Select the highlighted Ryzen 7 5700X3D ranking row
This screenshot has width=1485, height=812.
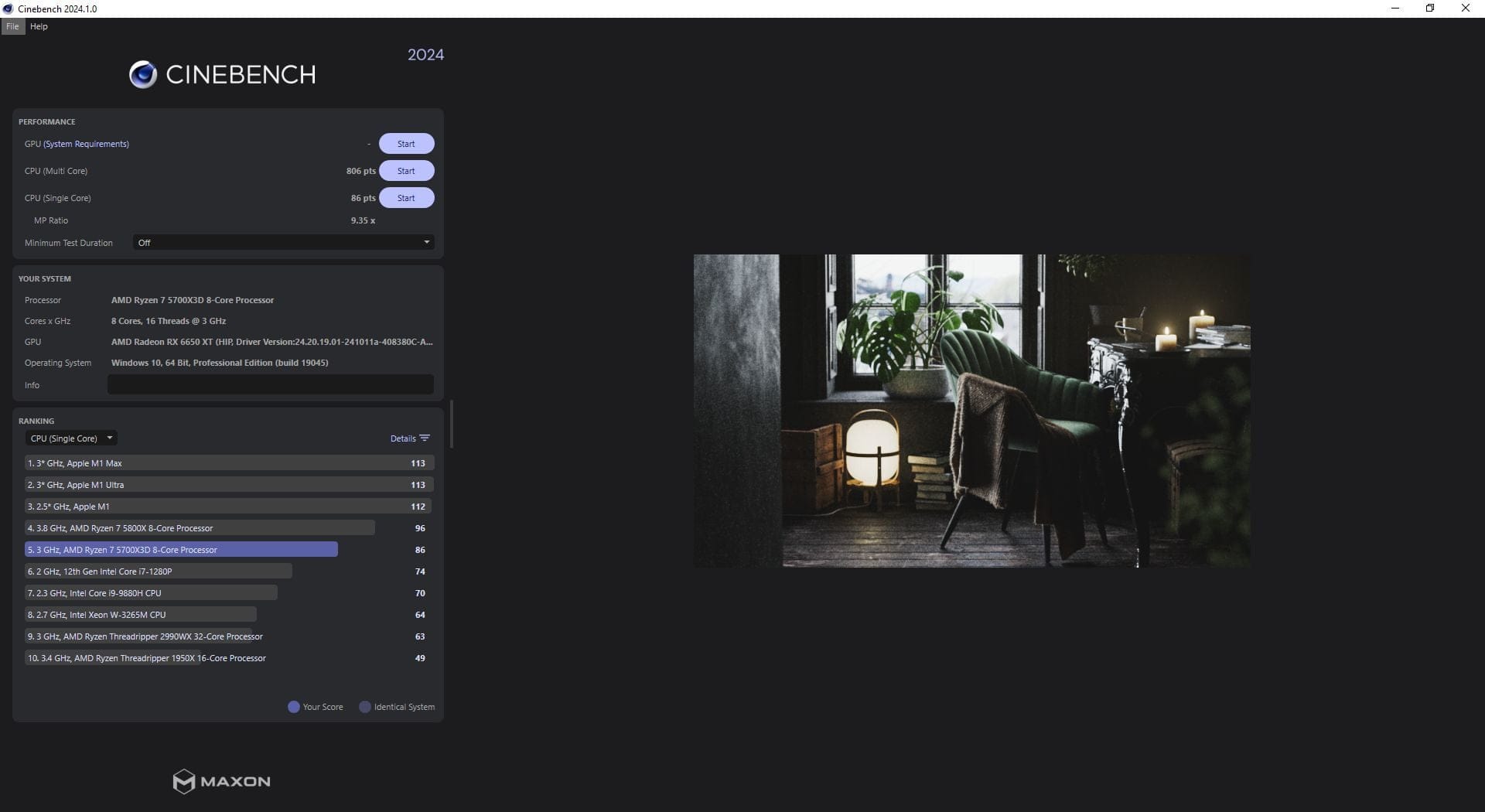point(229,550)
